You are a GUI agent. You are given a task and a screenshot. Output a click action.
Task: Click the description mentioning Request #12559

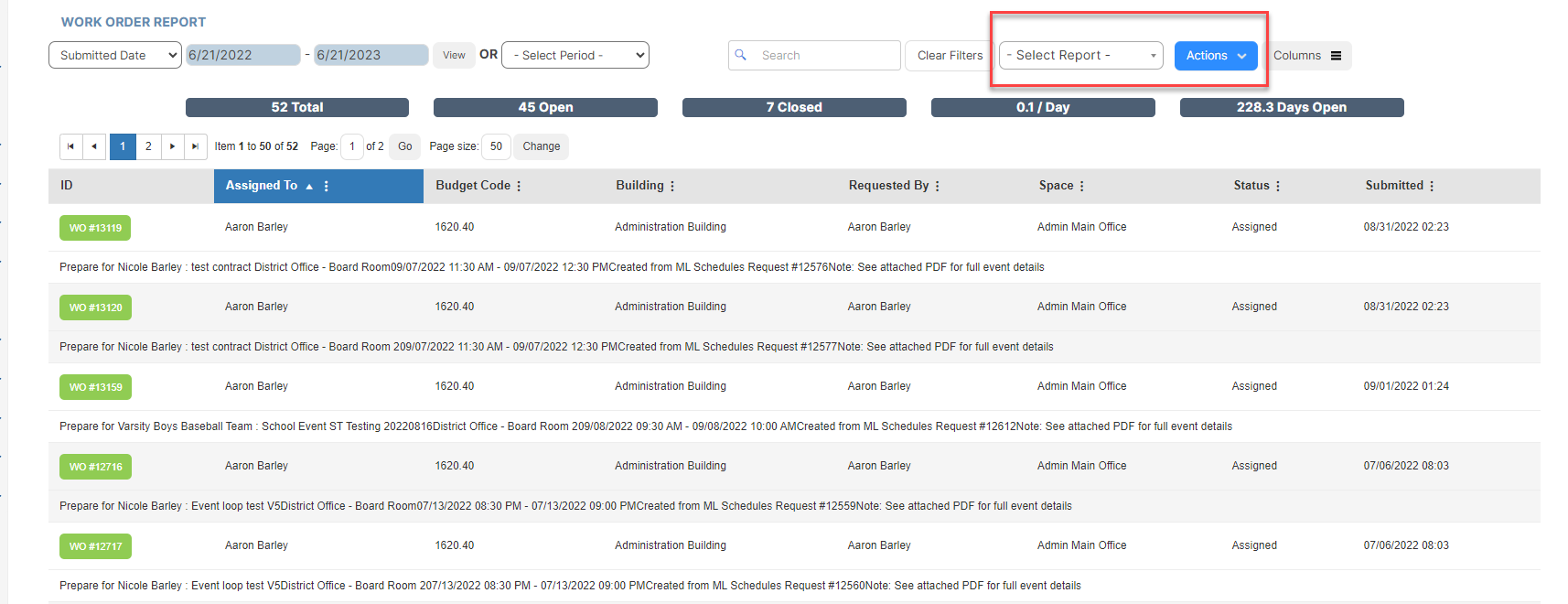565,506
